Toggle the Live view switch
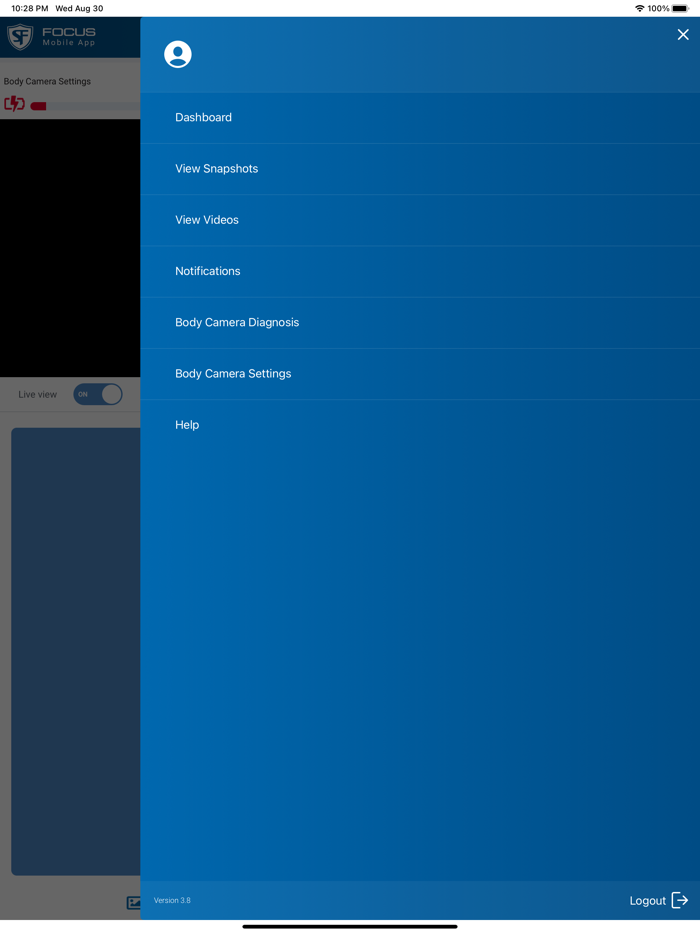700x934 pixels. tap(98, 394)
